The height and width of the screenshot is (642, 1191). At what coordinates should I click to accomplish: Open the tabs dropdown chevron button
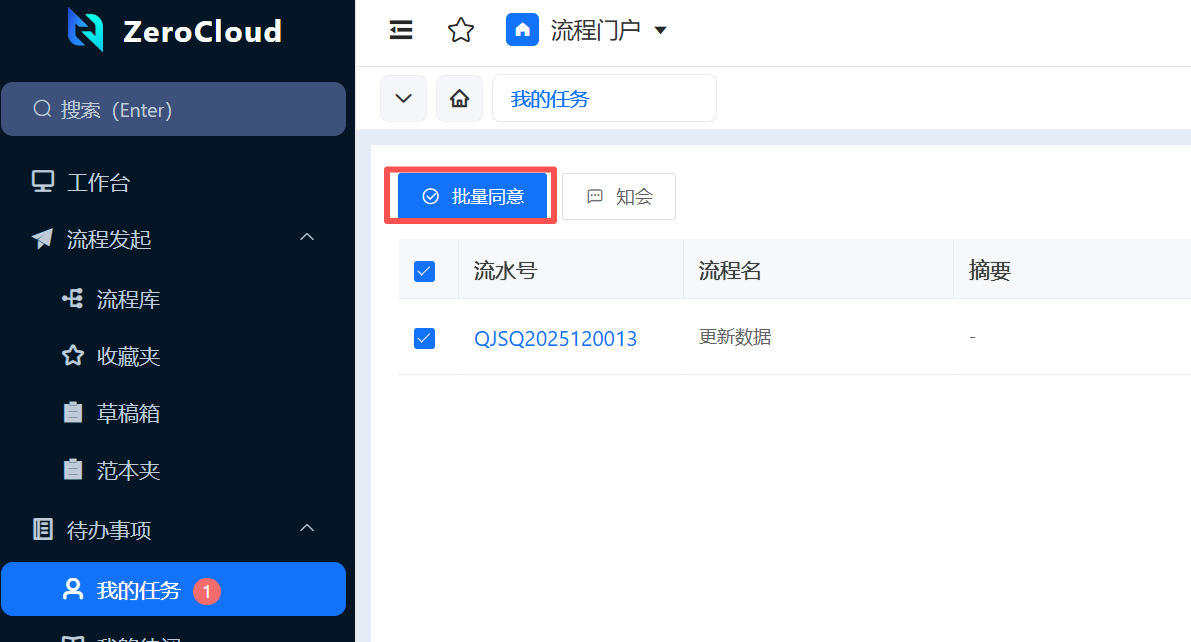tap(403, 98)
